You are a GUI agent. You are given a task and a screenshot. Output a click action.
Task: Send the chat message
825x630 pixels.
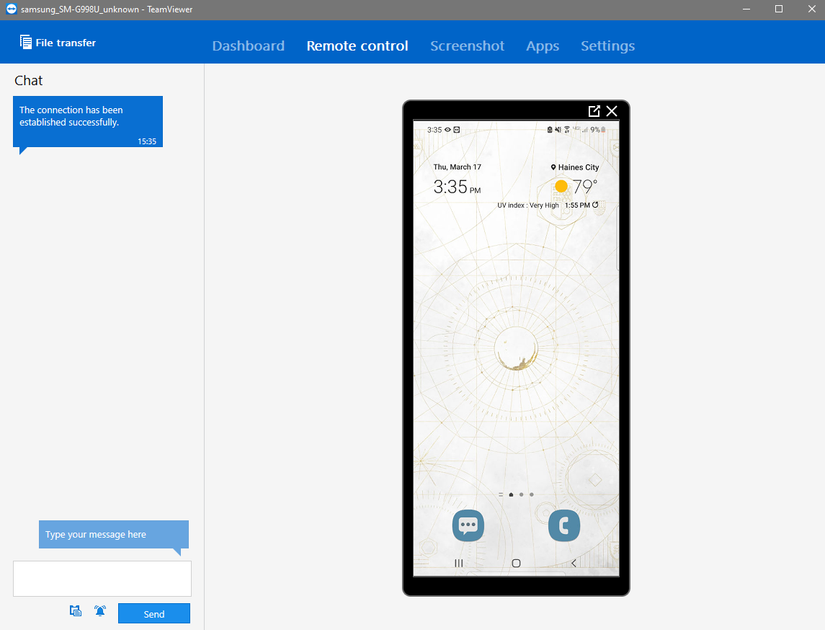(x=154, y=614)
